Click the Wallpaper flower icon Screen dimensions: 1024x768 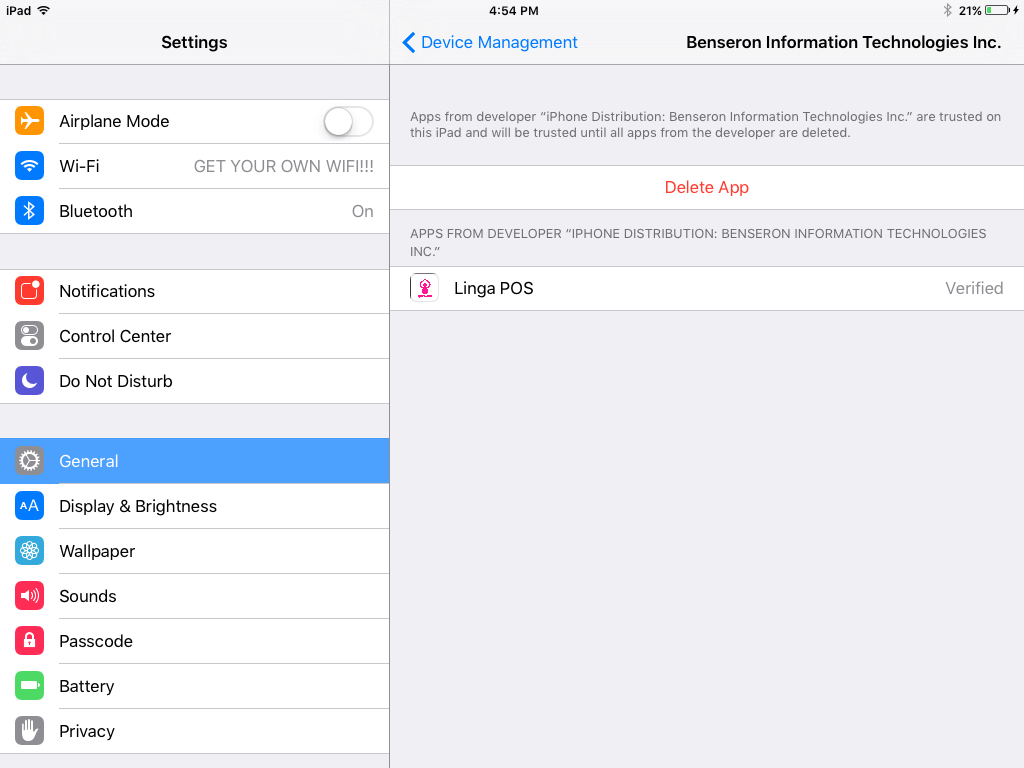pos(30,551)
